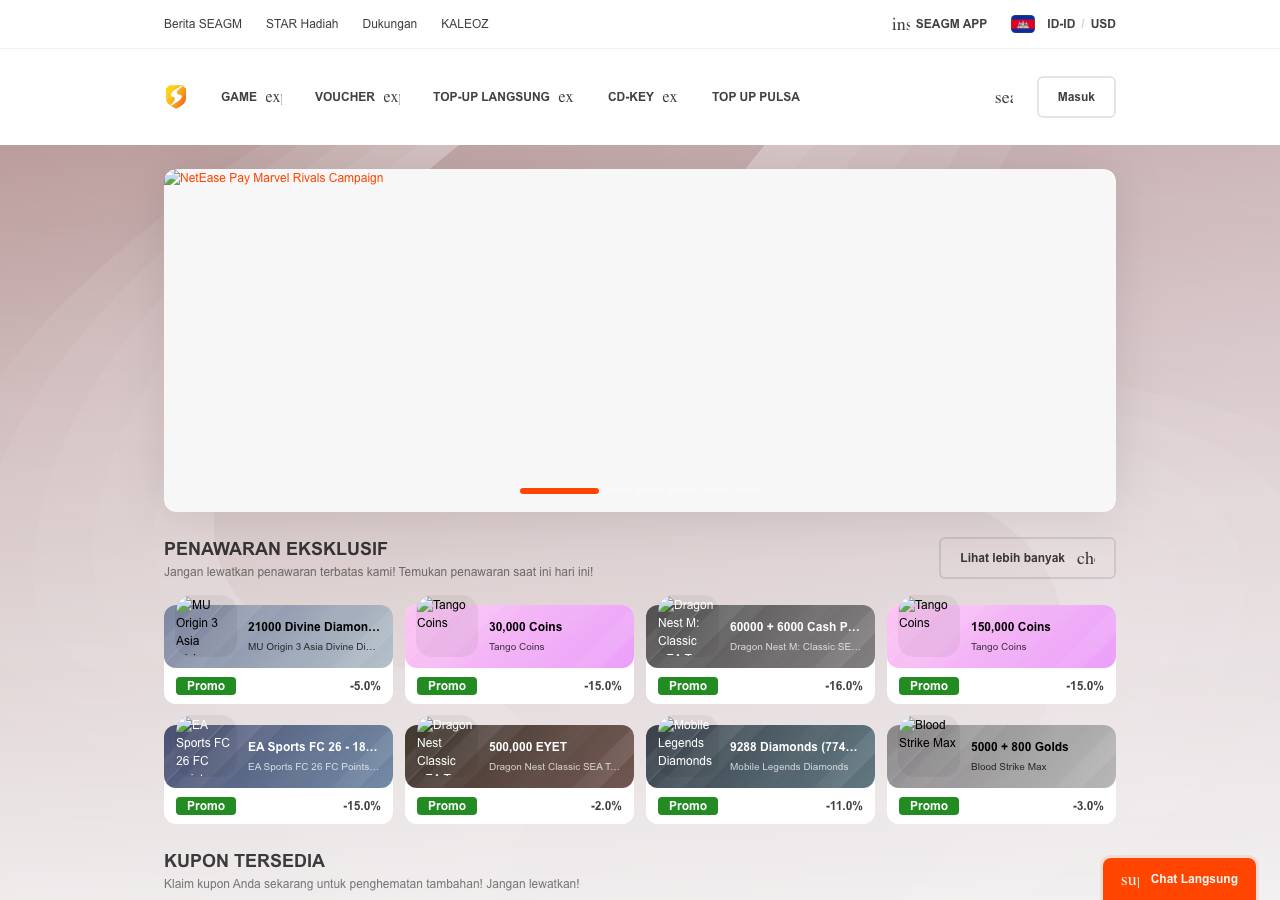This screenshot has width=1280, height=900.
Task: Open NetEase Pay Marvel Rivals Campaign banner
Action: click(640, 340)
